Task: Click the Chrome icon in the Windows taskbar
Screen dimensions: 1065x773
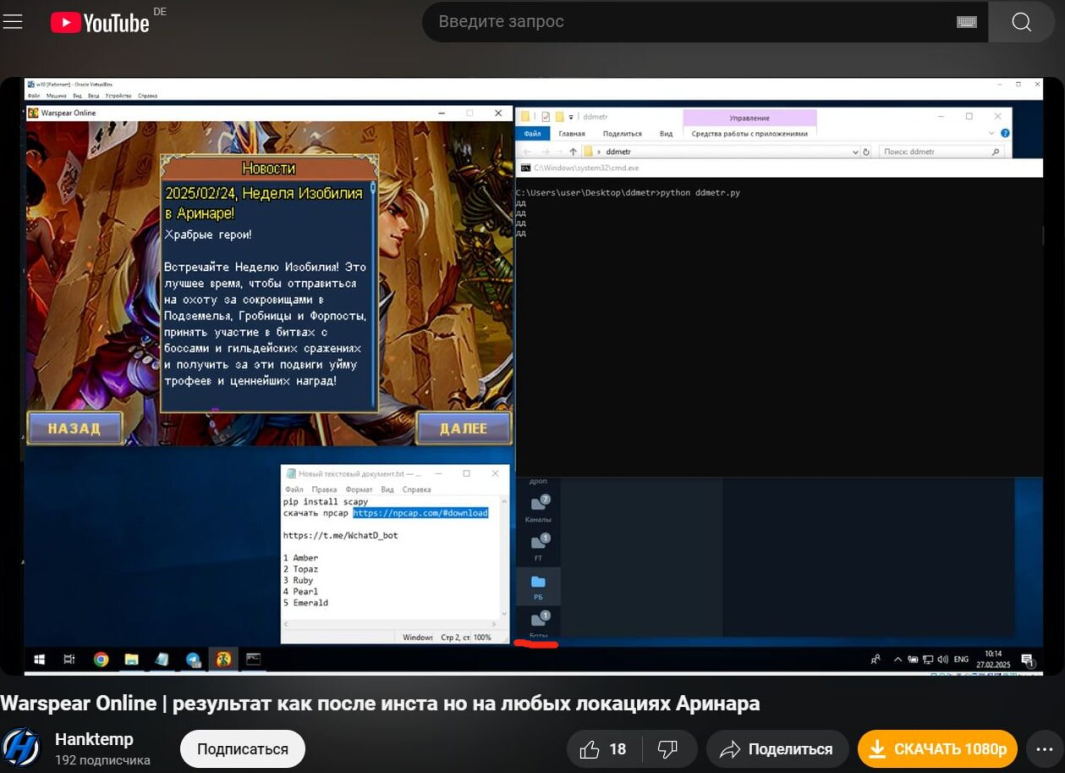Action: pos(101,659)
